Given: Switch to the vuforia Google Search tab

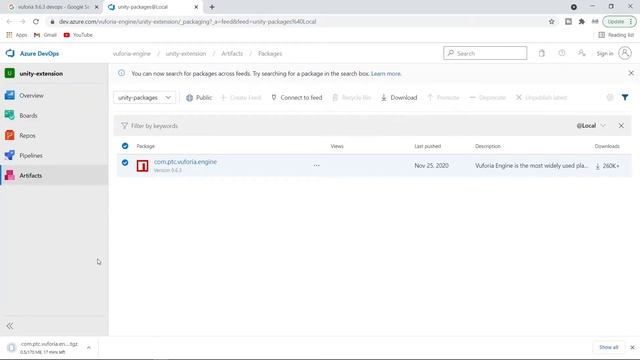Looking at the screenshot, I should click(53, 7).
